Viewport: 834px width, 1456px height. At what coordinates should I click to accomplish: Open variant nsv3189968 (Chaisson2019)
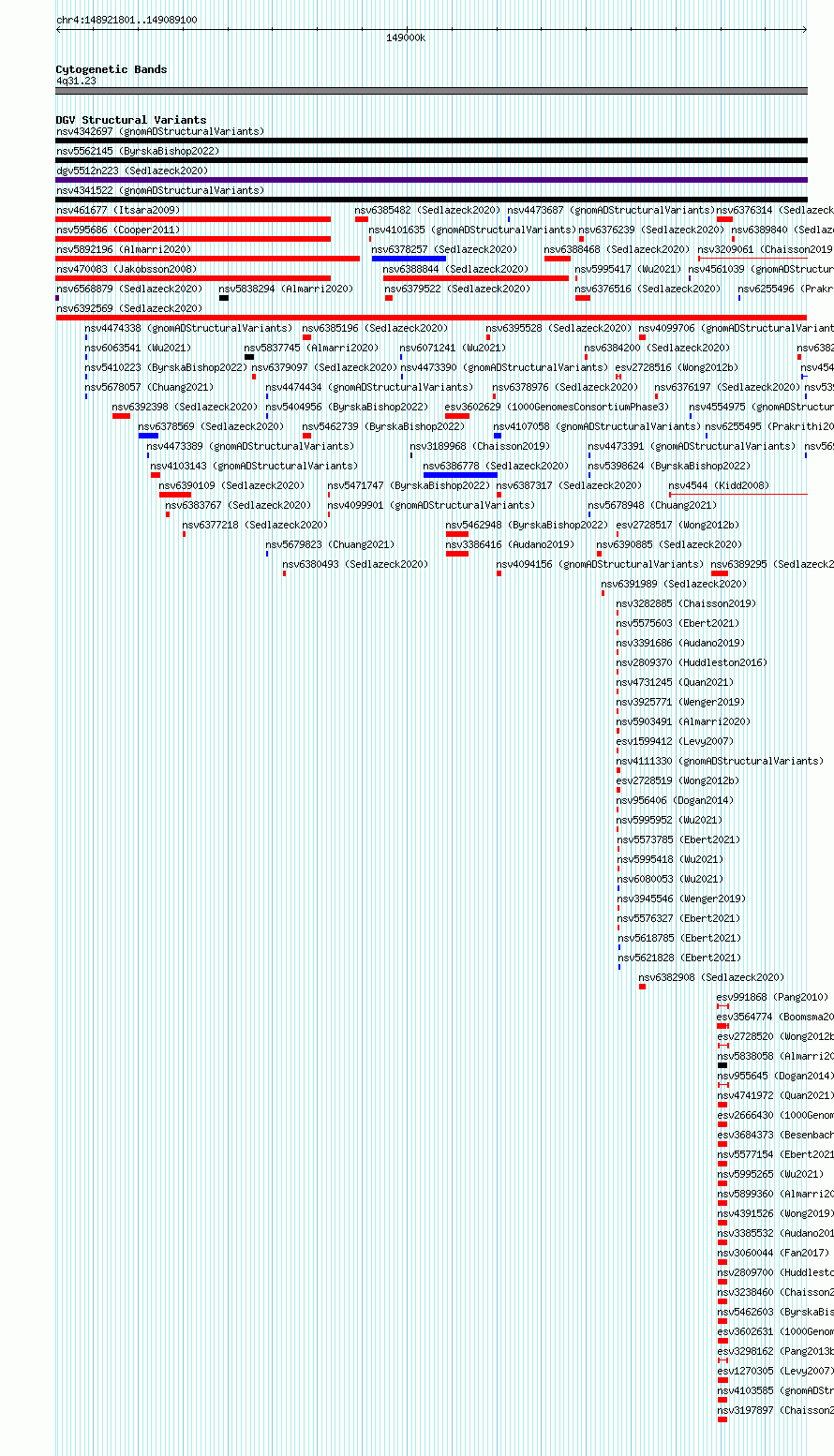point(480,446)
